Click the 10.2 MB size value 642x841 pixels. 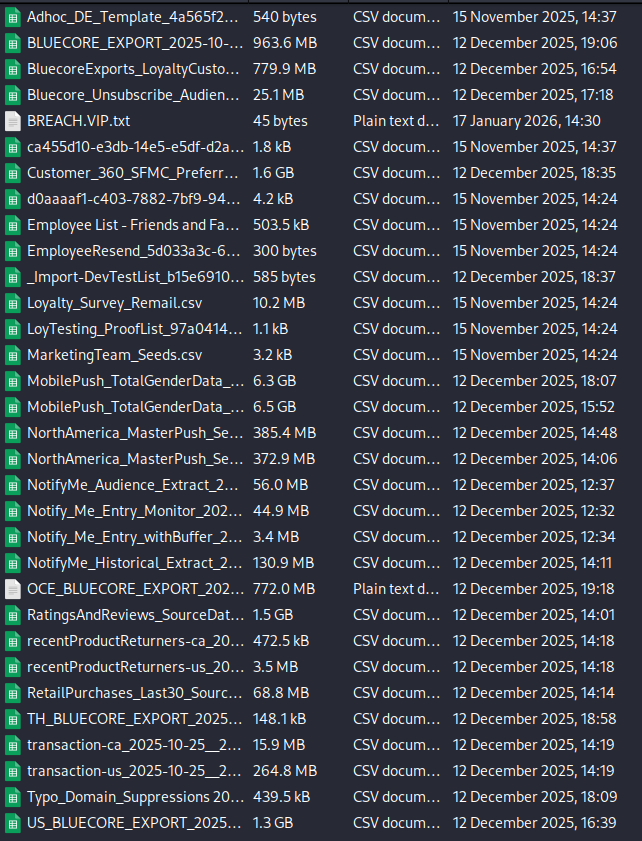[278, 303]
